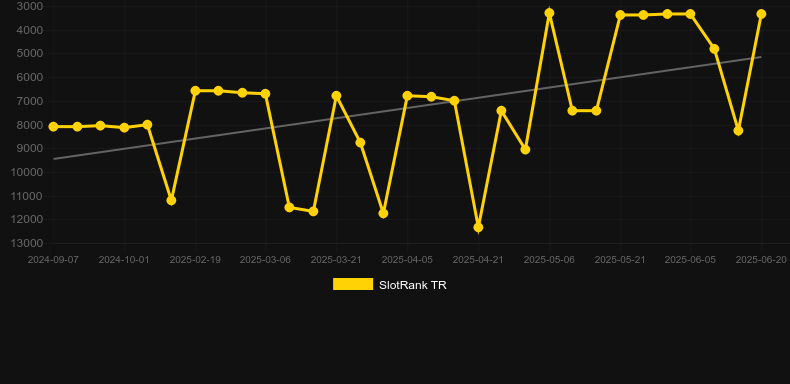This screenshot has width=790, height=384.
Task: Select the final data point at 2025-06-20
Action: pos(761,14)
